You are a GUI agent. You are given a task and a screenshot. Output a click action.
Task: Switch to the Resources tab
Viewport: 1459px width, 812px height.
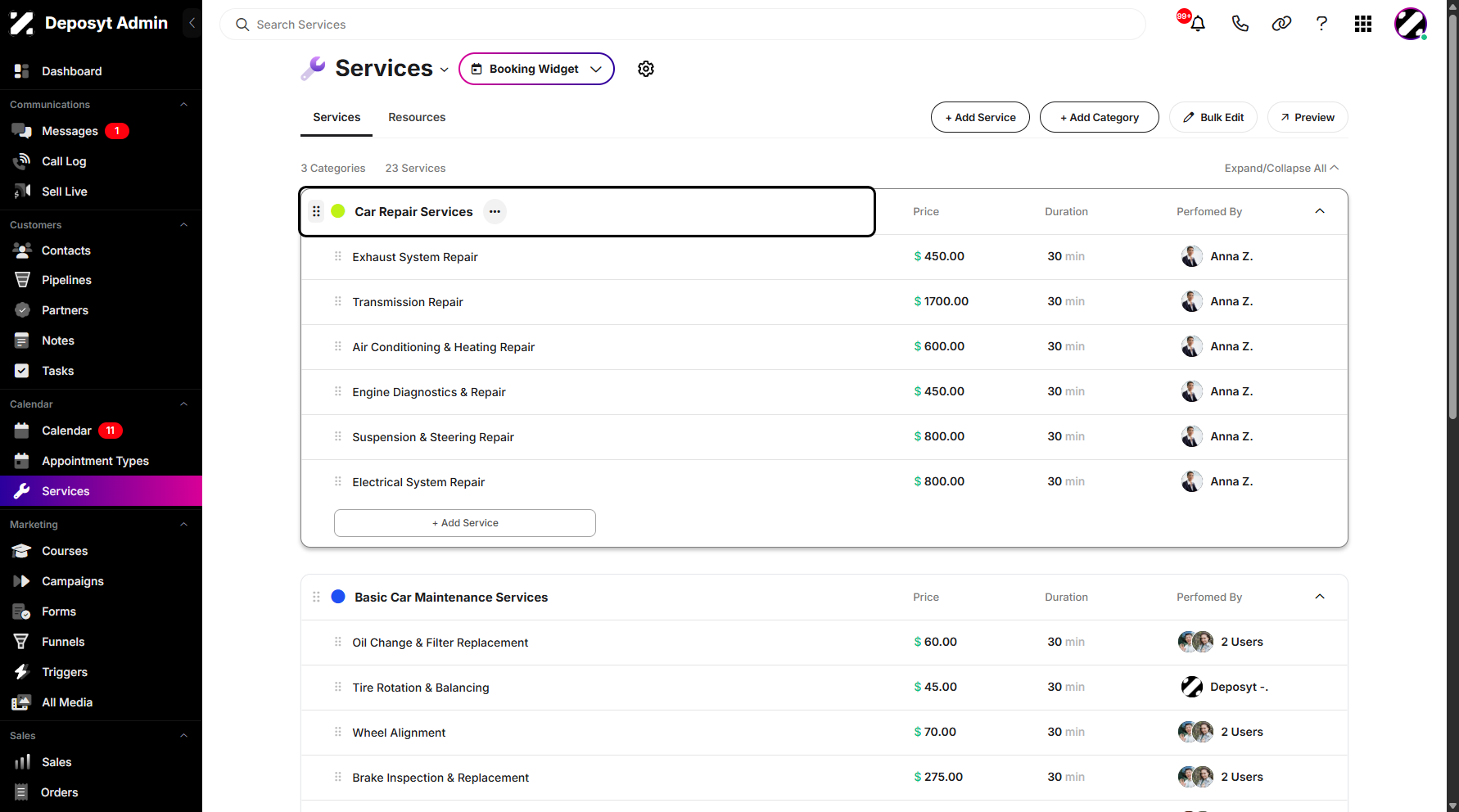point(417,117)
